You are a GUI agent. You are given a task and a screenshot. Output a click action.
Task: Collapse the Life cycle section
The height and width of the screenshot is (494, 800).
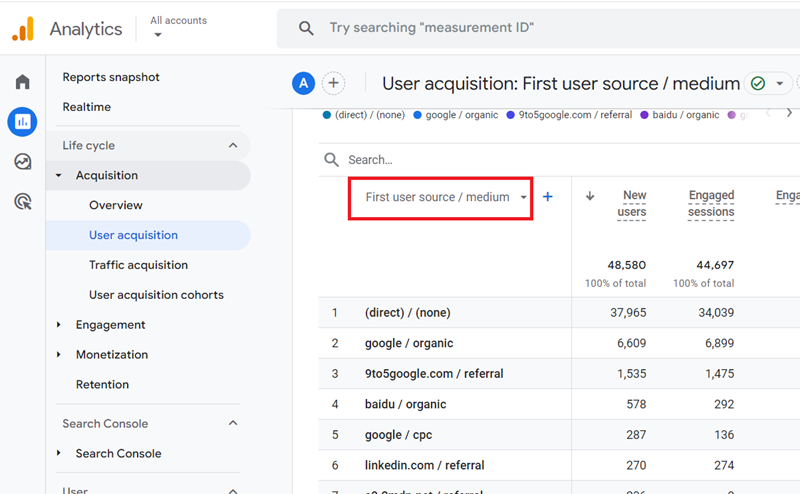point(233,145)
